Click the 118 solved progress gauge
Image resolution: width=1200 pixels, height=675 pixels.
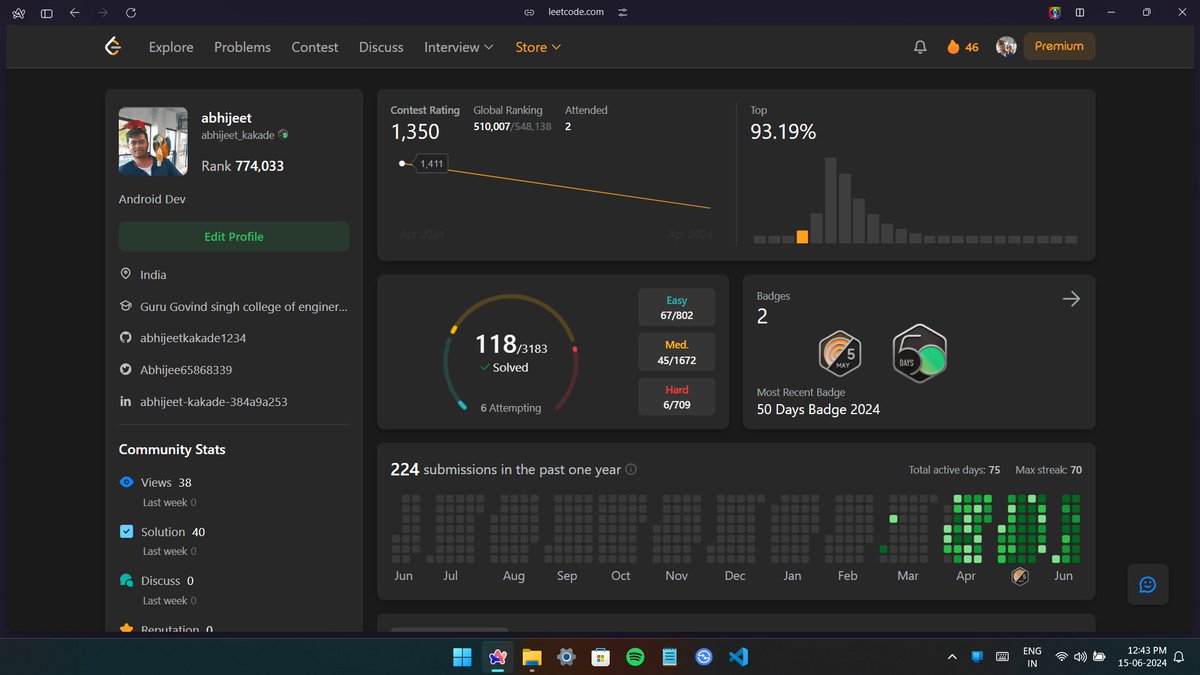coord(511,352)
